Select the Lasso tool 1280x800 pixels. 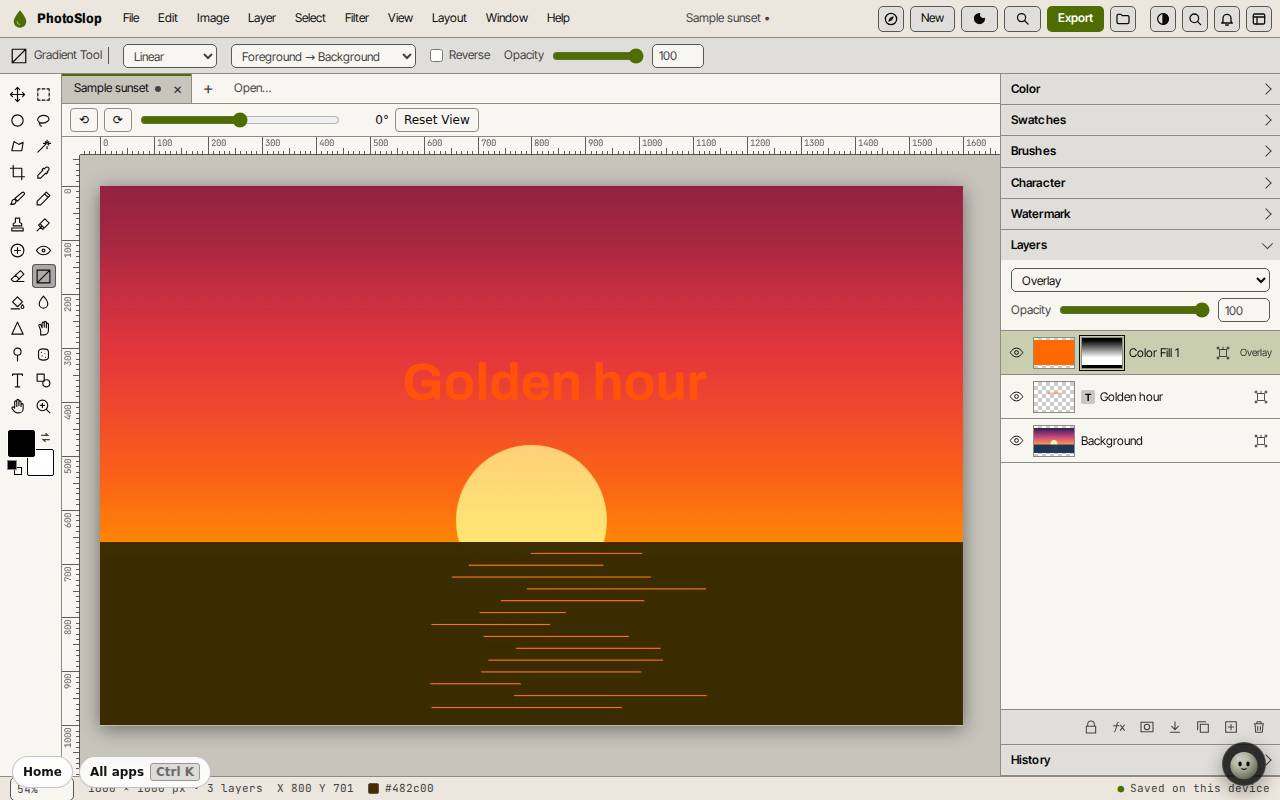coord(43,120)
